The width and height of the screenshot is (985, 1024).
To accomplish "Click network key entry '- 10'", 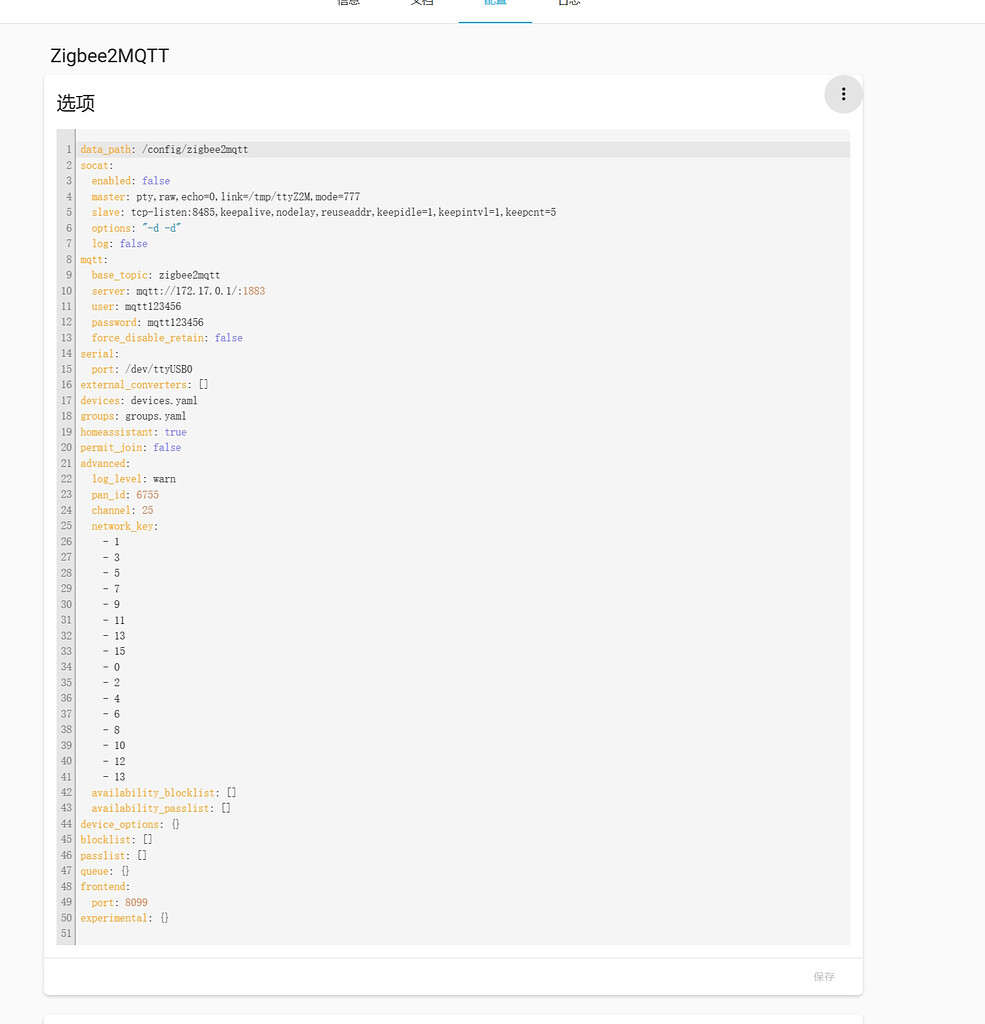I will (x=114, y=745).
